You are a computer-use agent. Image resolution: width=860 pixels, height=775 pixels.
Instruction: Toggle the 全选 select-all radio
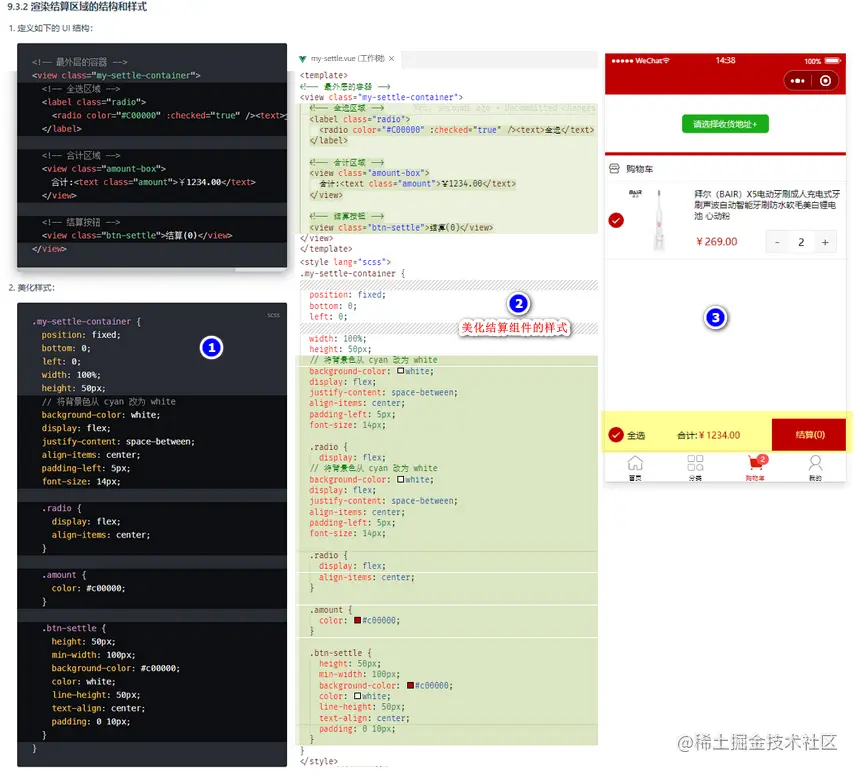pos(616,435)
